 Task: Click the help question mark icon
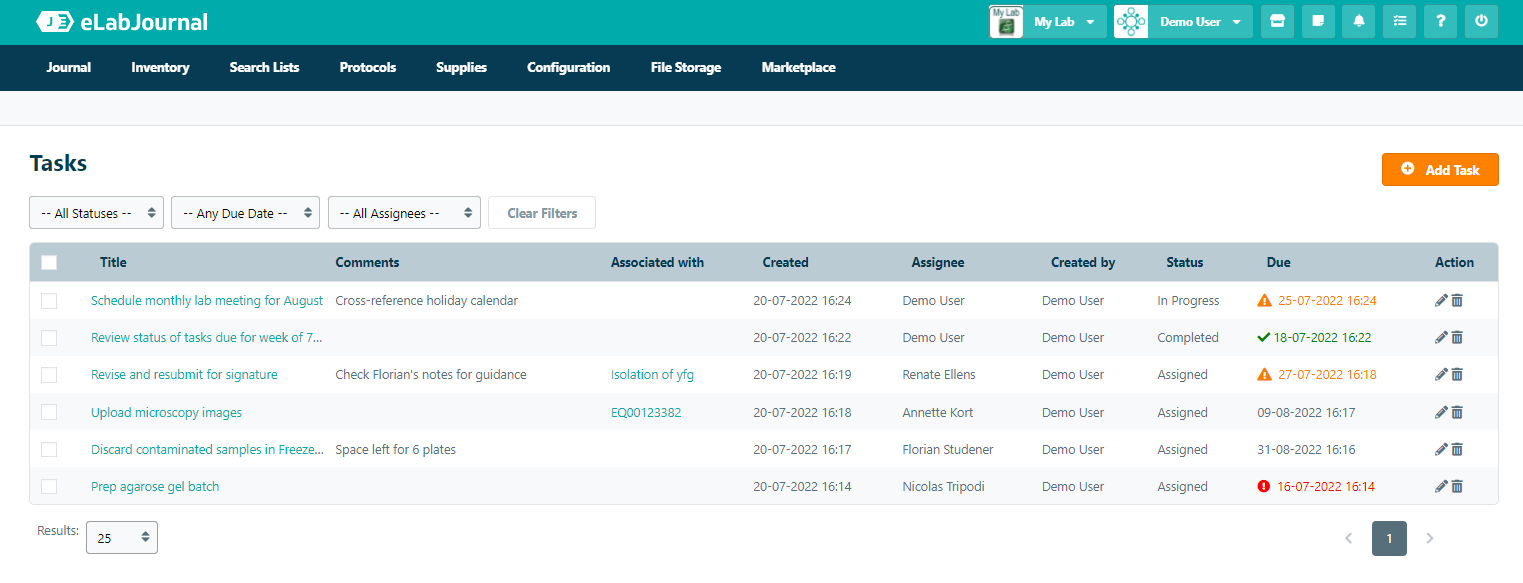point(1440,21)
